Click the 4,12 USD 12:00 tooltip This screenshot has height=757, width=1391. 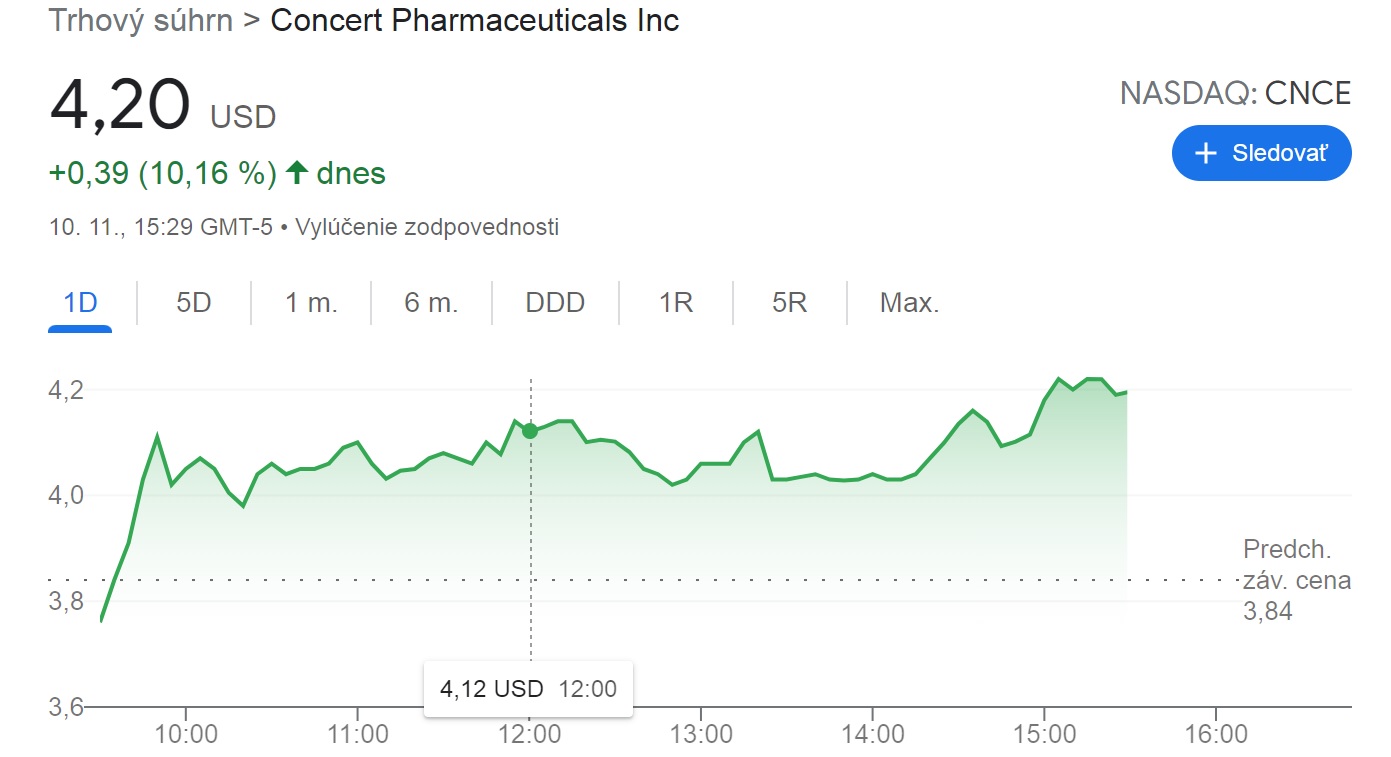coord(528,688)
